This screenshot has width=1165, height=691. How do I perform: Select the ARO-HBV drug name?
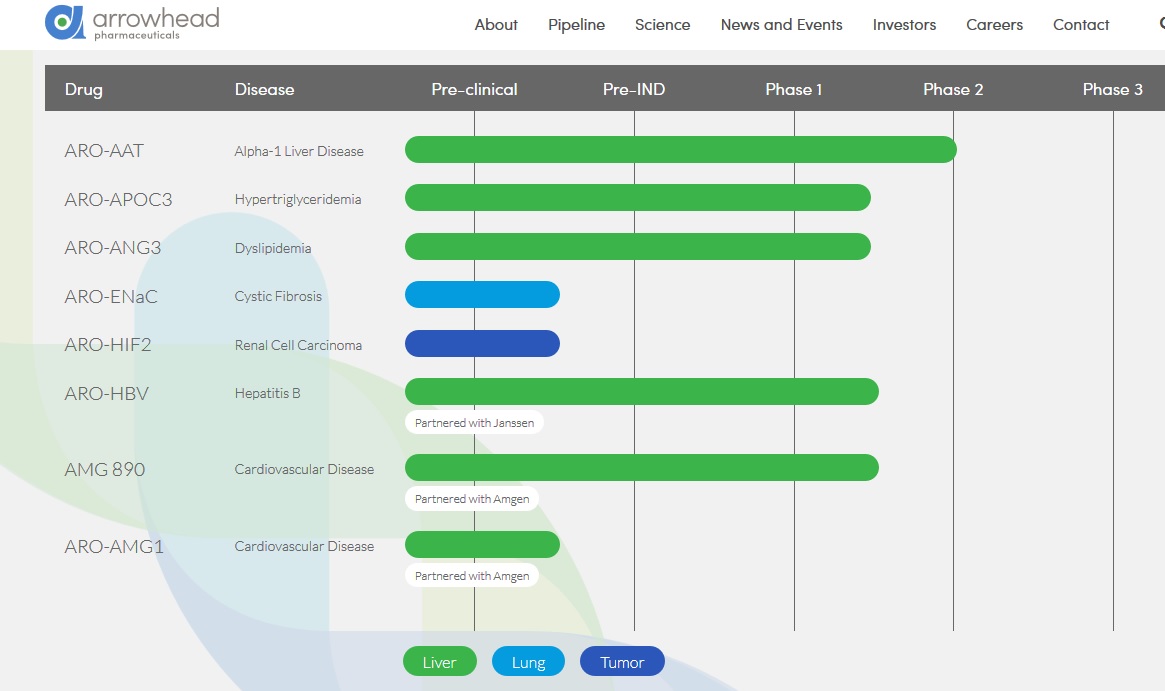pos(106,394)
